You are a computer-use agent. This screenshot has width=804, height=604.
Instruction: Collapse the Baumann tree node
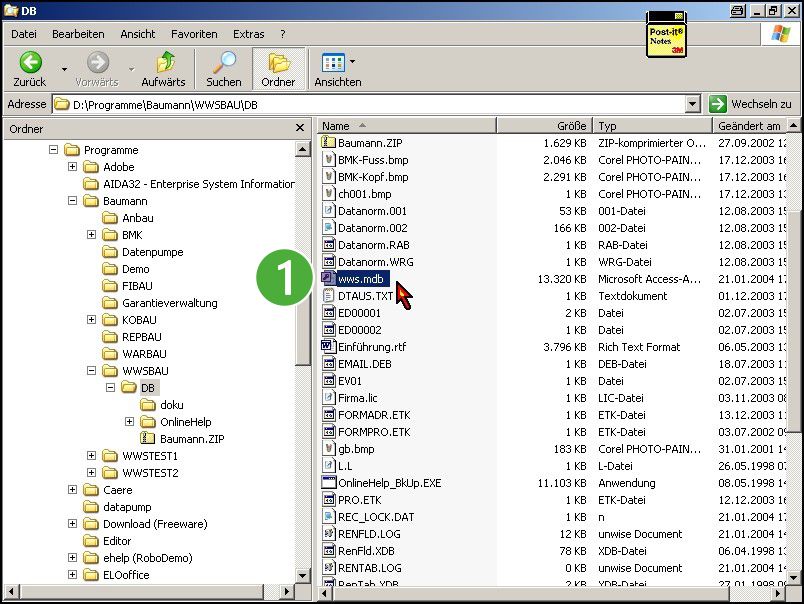(72, 200)
